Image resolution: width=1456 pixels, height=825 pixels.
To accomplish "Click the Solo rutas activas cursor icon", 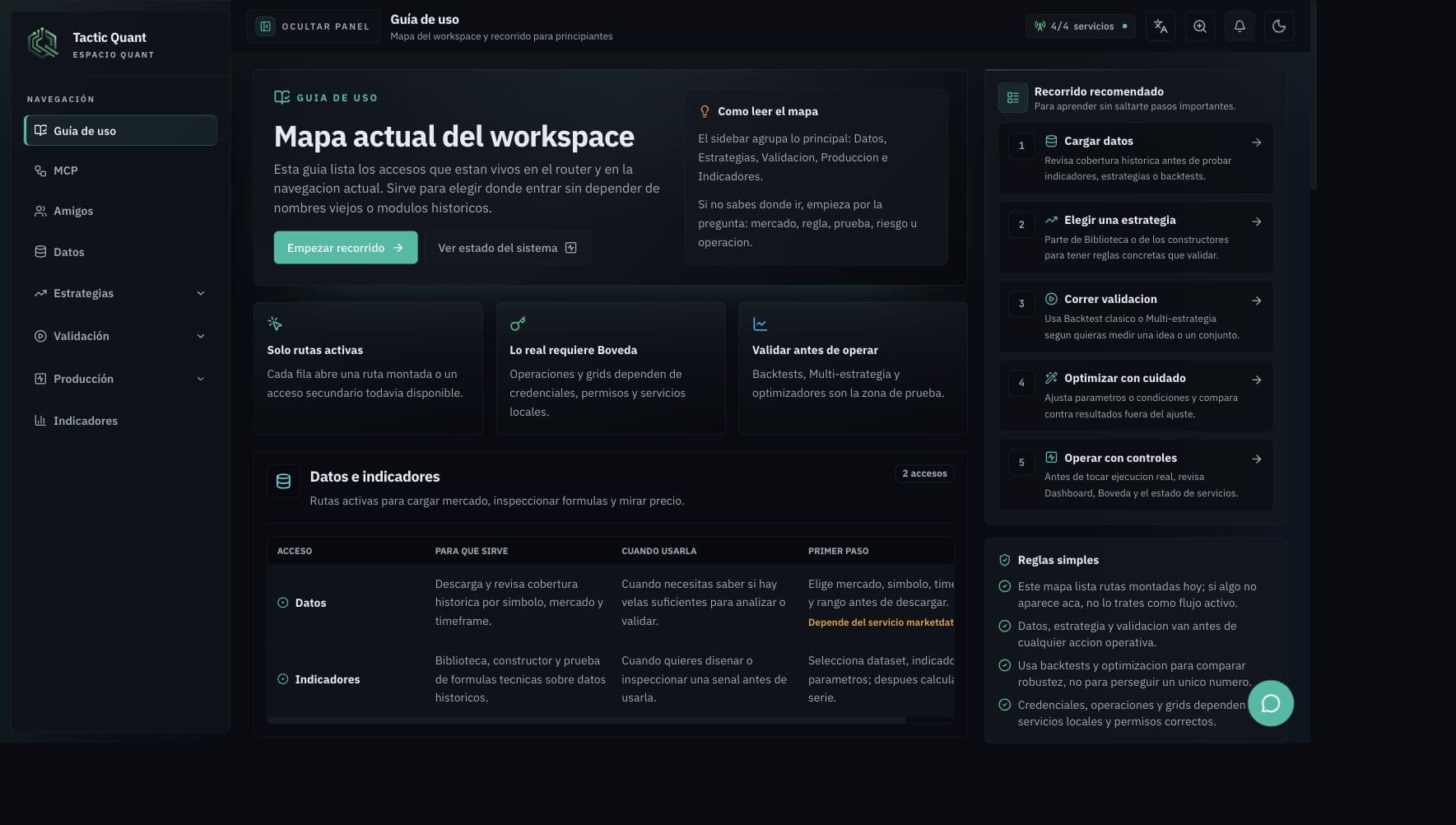I will pos(275,324).
